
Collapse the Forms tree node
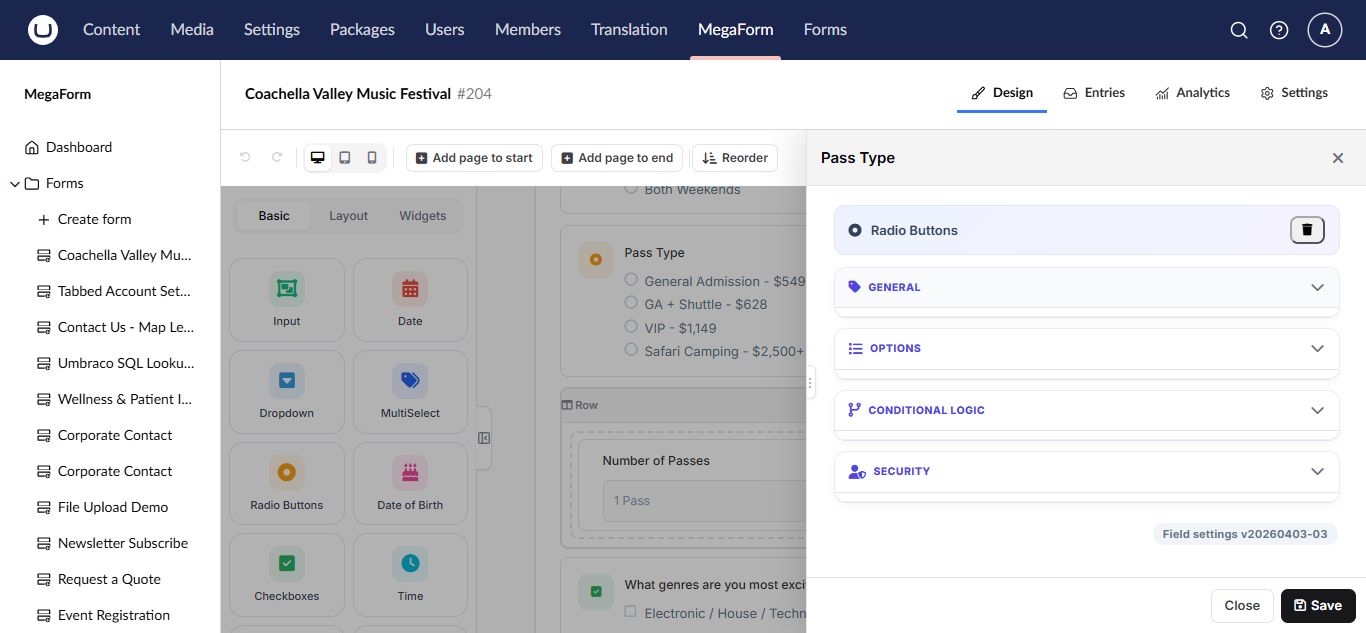[15, 184]
